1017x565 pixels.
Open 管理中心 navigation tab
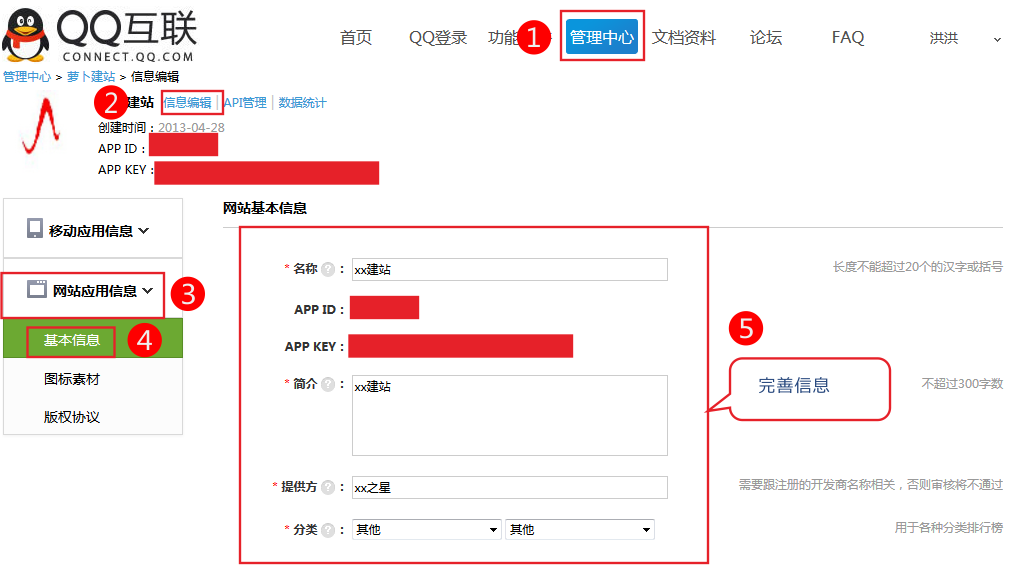click(x=602, y=37)
